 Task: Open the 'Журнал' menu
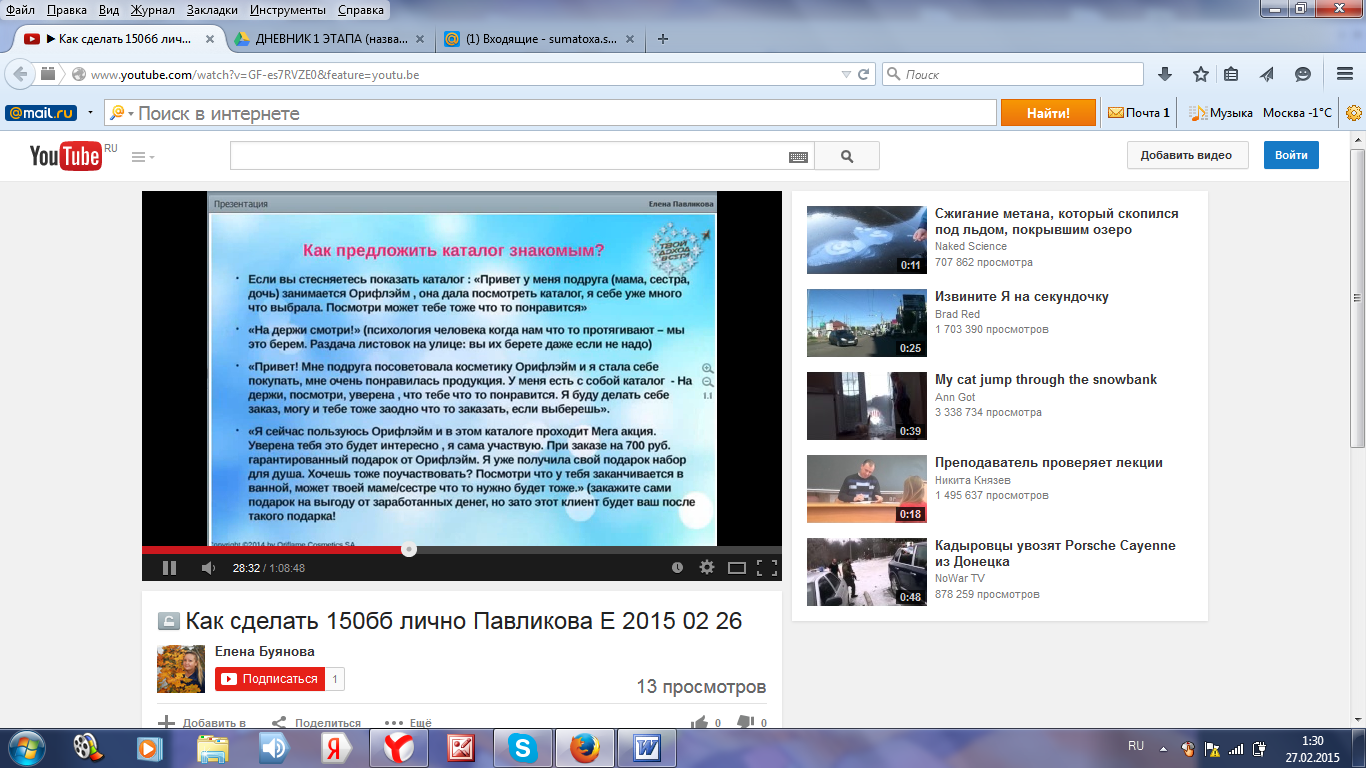tap(153, 10)
